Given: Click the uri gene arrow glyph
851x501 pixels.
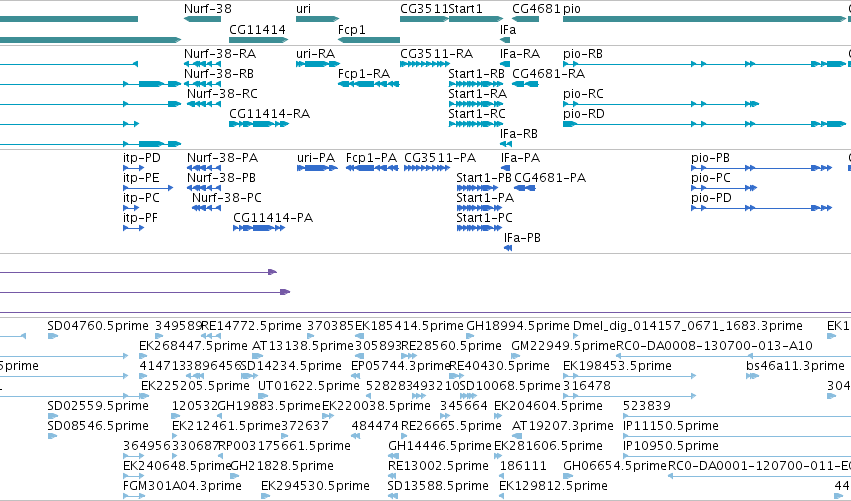Looking at the screenshot, I should coord(317,19).
